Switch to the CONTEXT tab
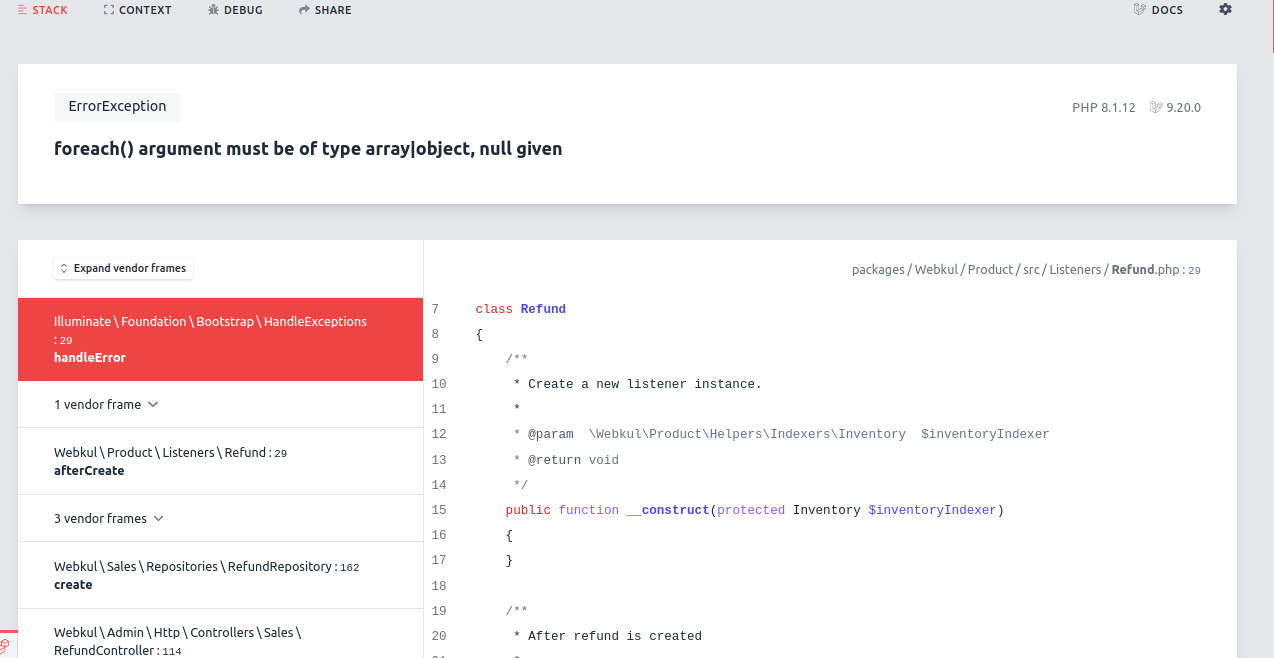The width and height of the screenshot is (1274, 658). (137, 10)
